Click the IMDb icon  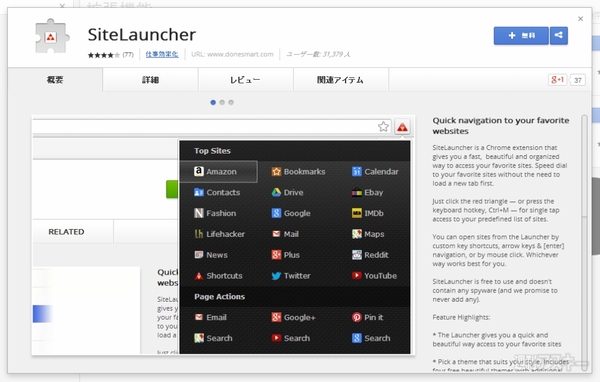tap(357, 213)
